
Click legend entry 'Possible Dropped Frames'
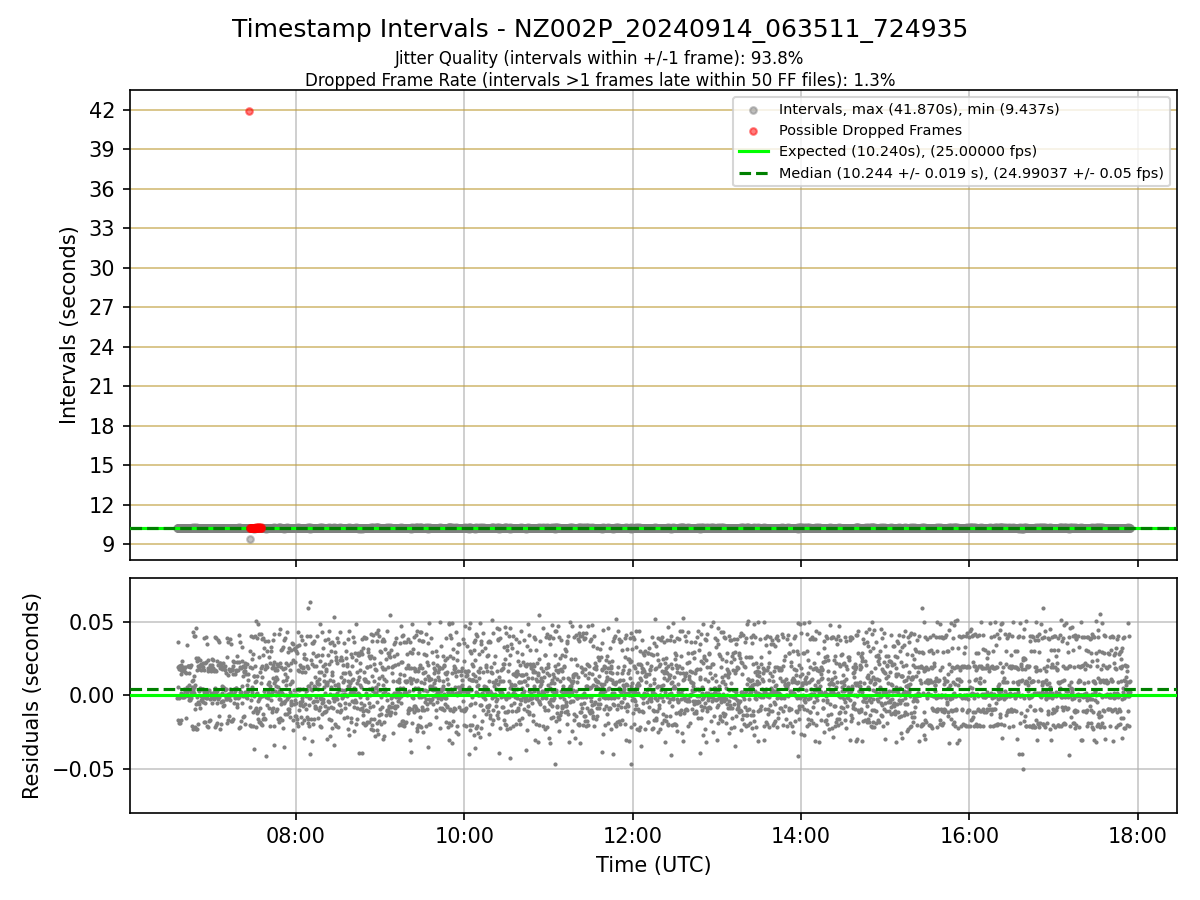tap(870, 130)
